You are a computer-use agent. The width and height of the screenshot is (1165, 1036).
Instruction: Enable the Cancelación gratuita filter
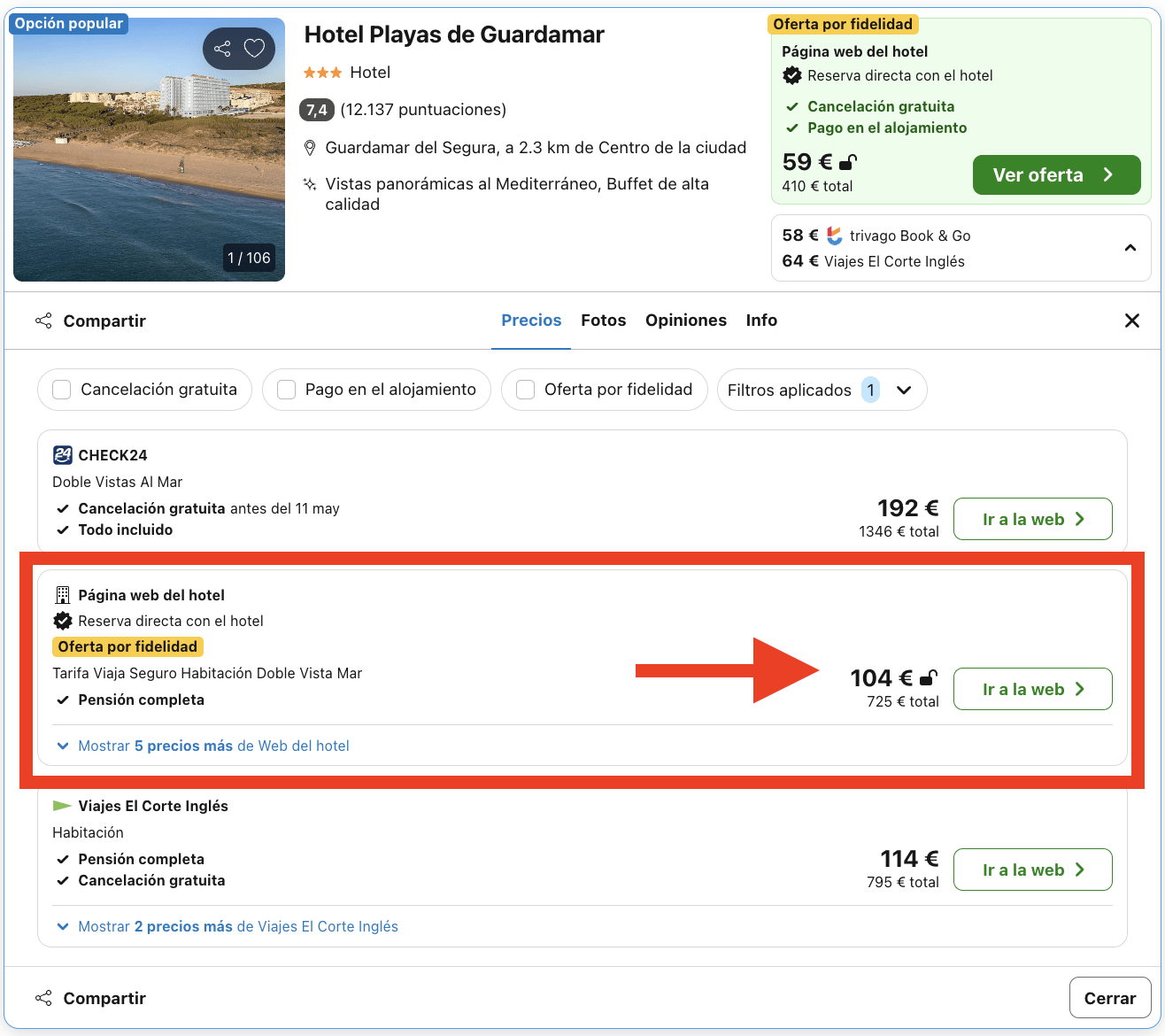(61, 390)
